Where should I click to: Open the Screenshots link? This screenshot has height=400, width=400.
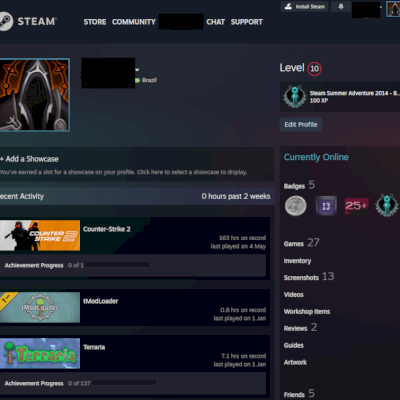pos(301,278)
